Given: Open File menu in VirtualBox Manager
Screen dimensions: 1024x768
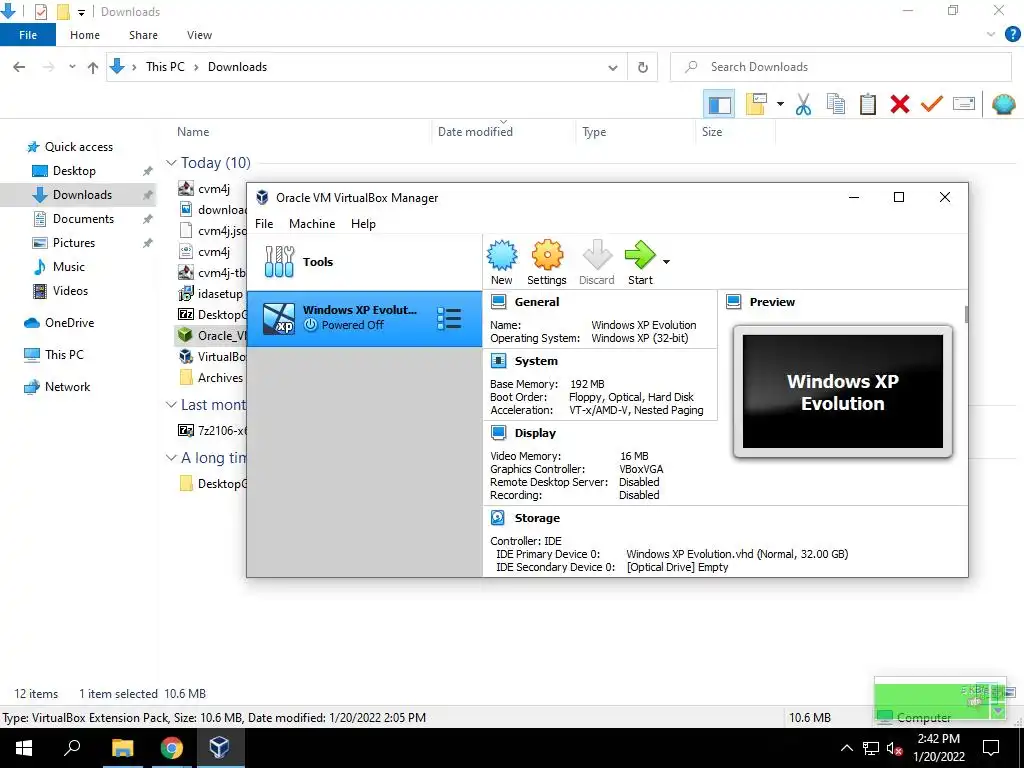Looking at the screenshot, I should [264, 224].
